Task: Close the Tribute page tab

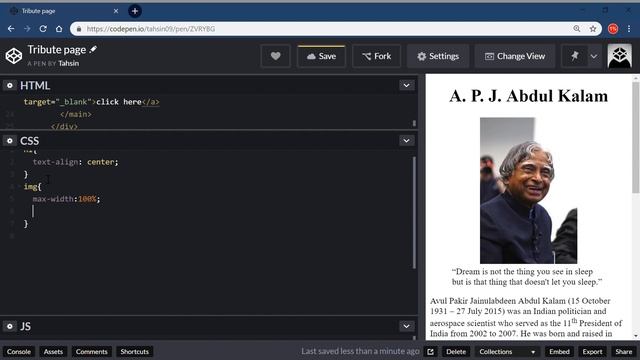Action: 116,11
